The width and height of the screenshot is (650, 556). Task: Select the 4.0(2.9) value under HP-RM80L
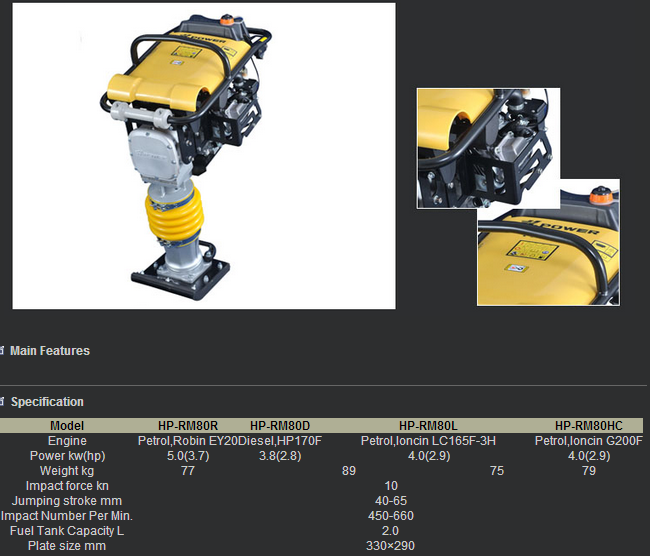[429, 456]
